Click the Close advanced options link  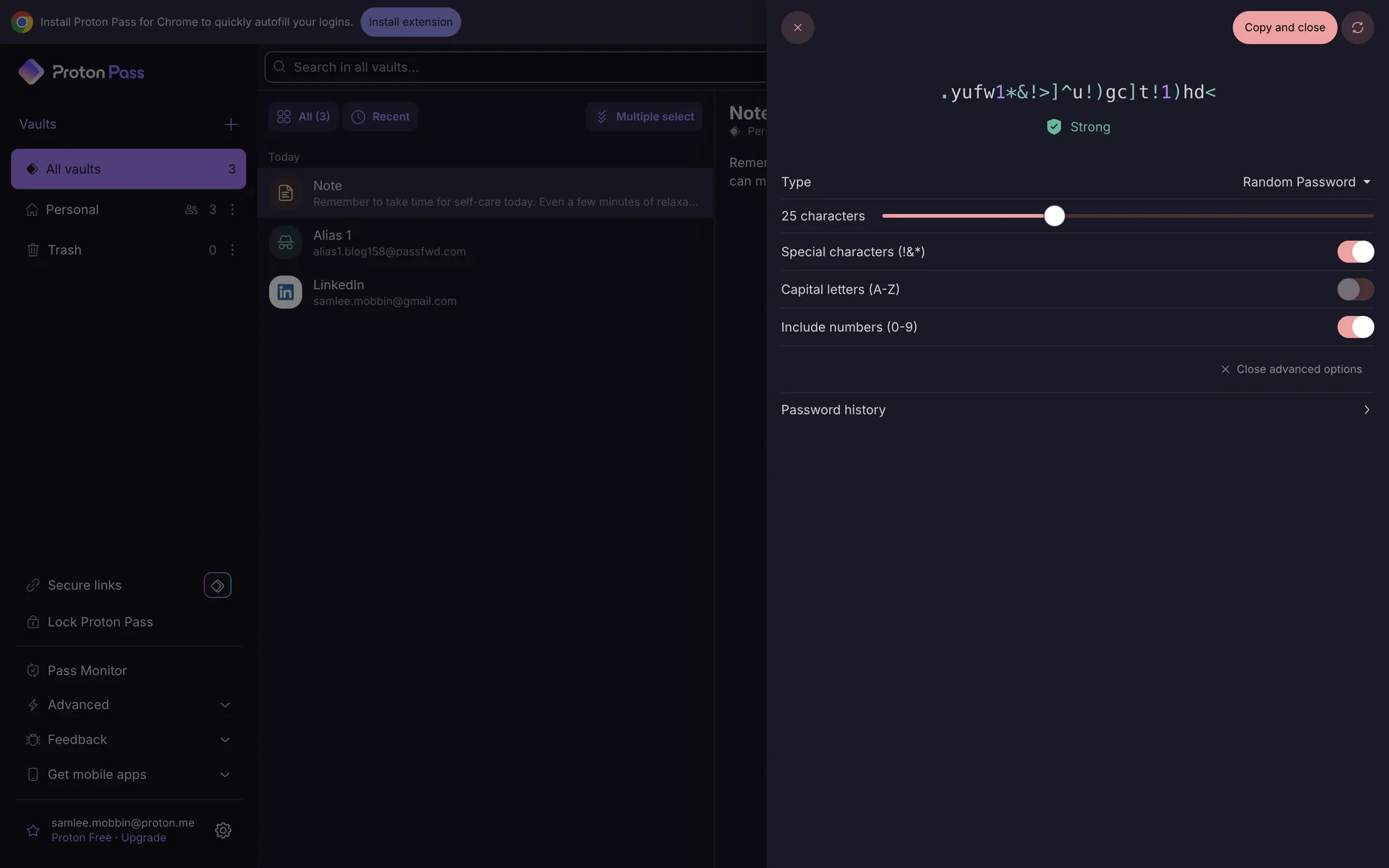1291,370
